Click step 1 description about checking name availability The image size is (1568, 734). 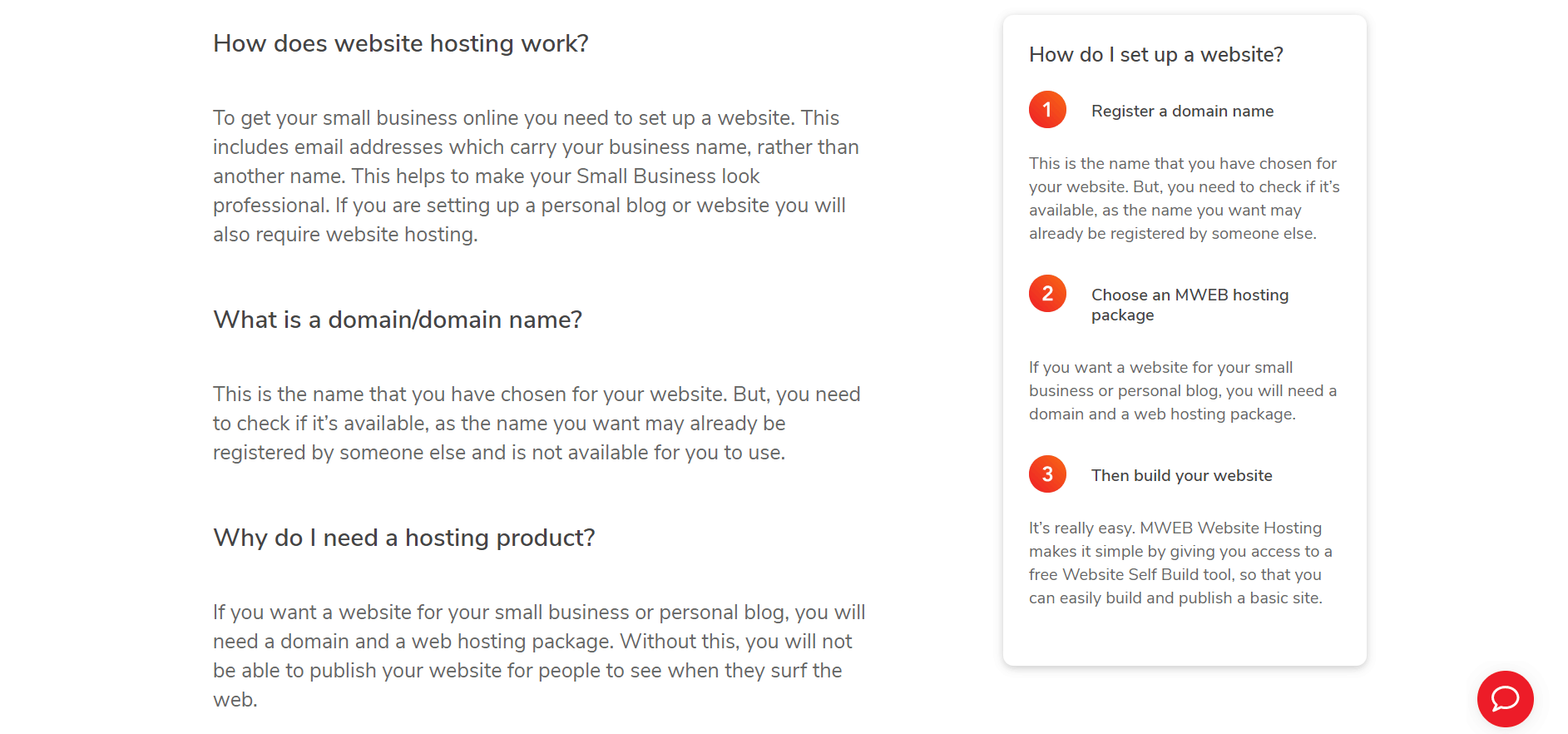click(1185, 198)
